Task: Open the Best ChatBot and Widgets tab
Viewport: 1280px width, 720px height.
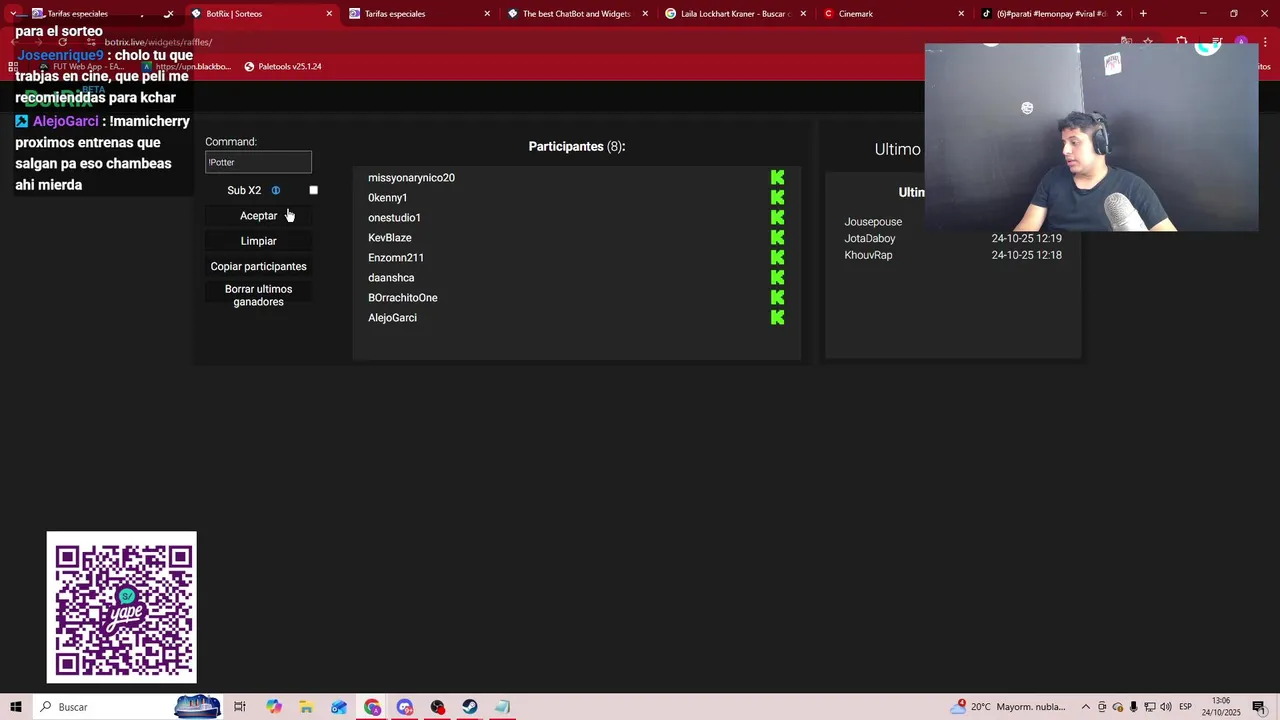Action: coord(575,14)
